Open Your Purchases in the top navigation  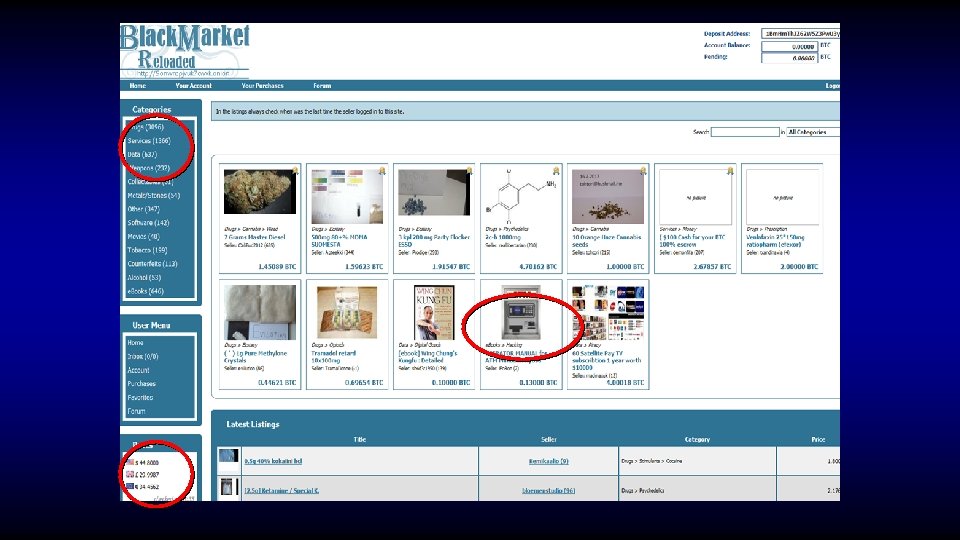263,86
